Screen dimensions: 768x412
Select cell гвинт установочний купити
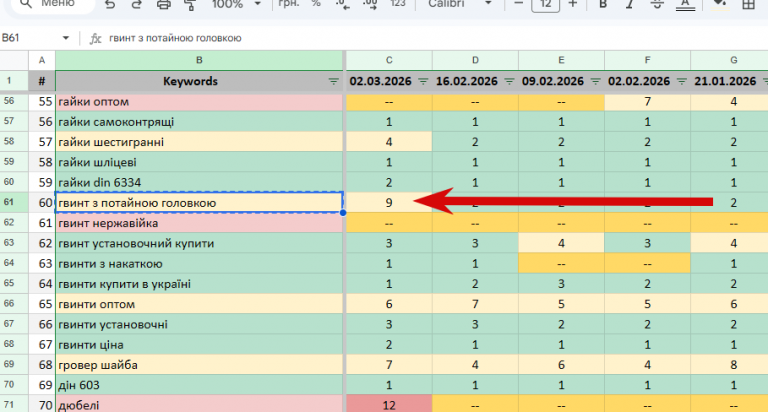tap(199, 243)
